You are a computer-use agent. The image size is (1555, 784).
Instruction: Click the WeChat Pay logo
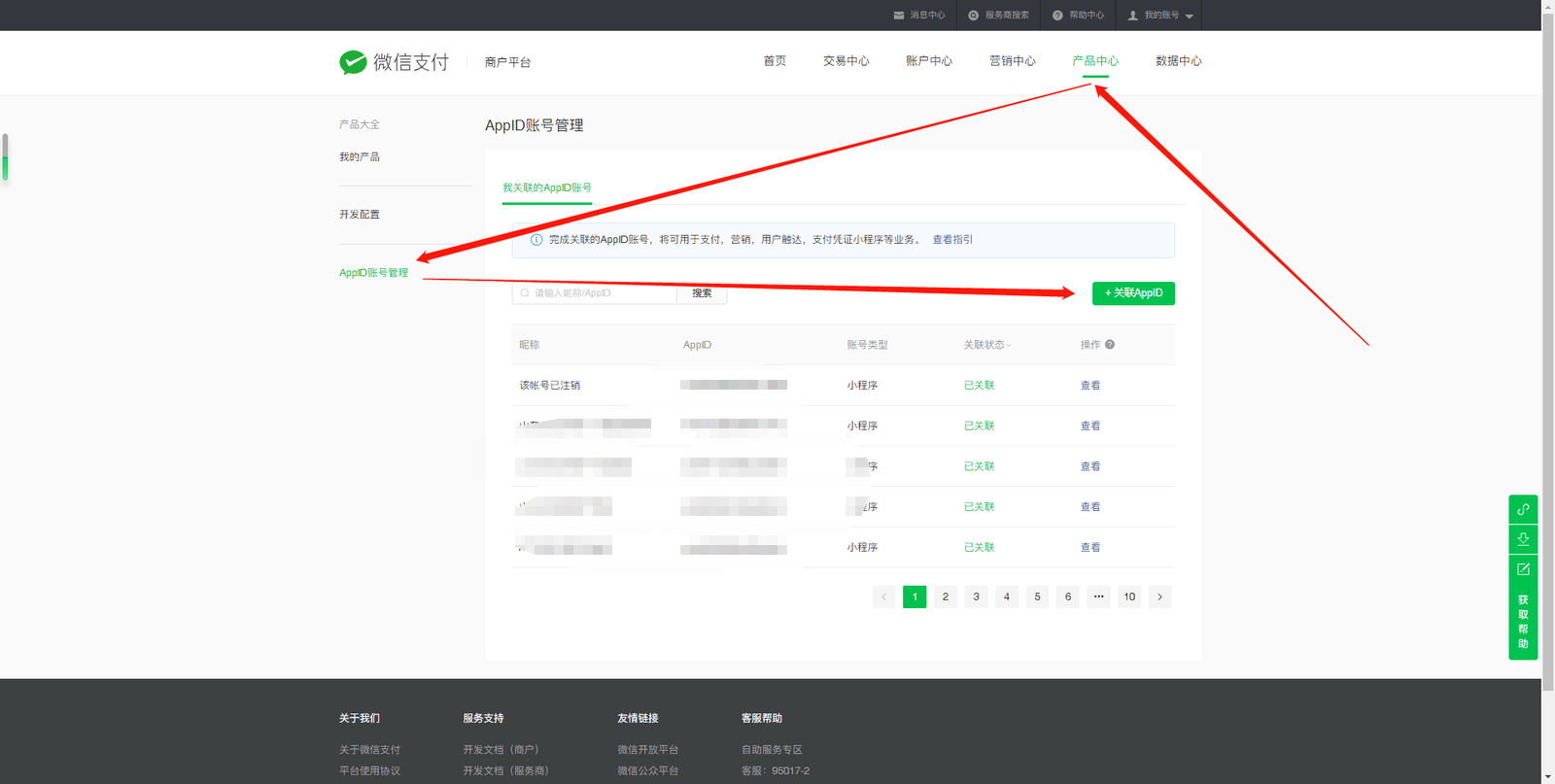(395, 62)
